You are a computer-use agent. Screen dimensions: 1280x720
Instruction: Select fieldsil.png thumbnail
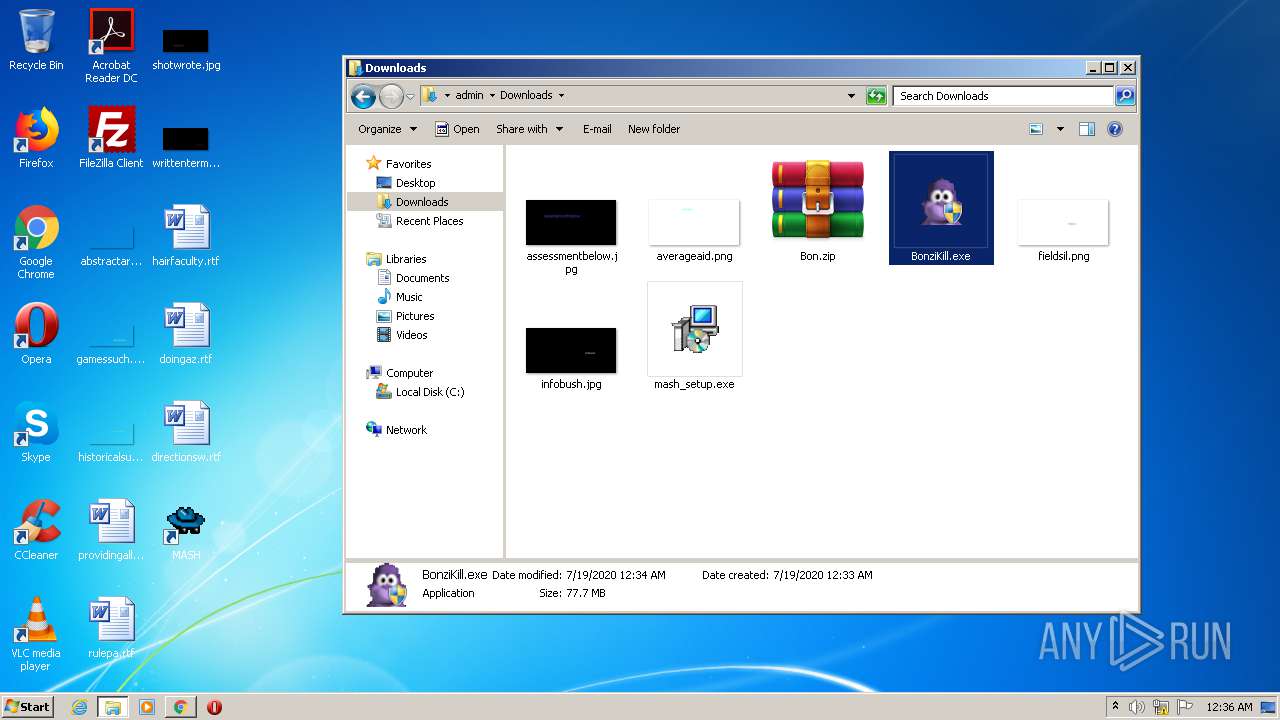coord(1063,222)
